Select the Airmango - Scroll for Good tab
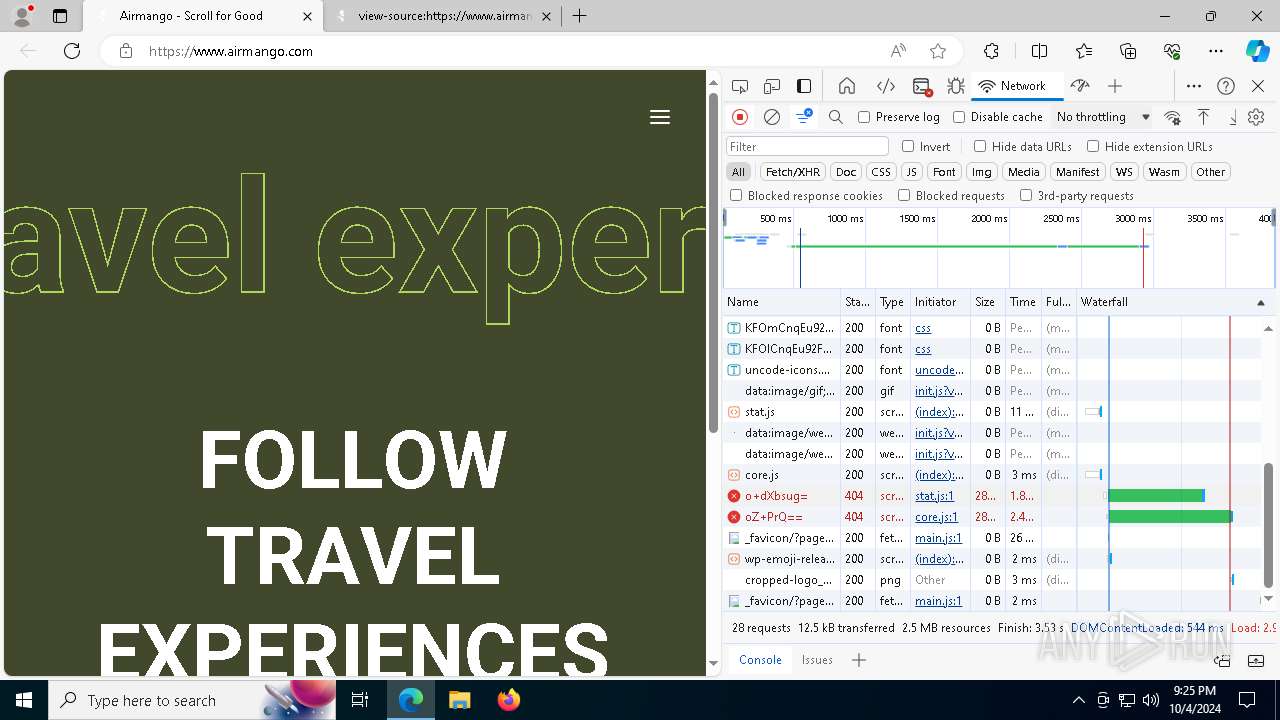The image size is (1280, 720). [x=203, y=16]
